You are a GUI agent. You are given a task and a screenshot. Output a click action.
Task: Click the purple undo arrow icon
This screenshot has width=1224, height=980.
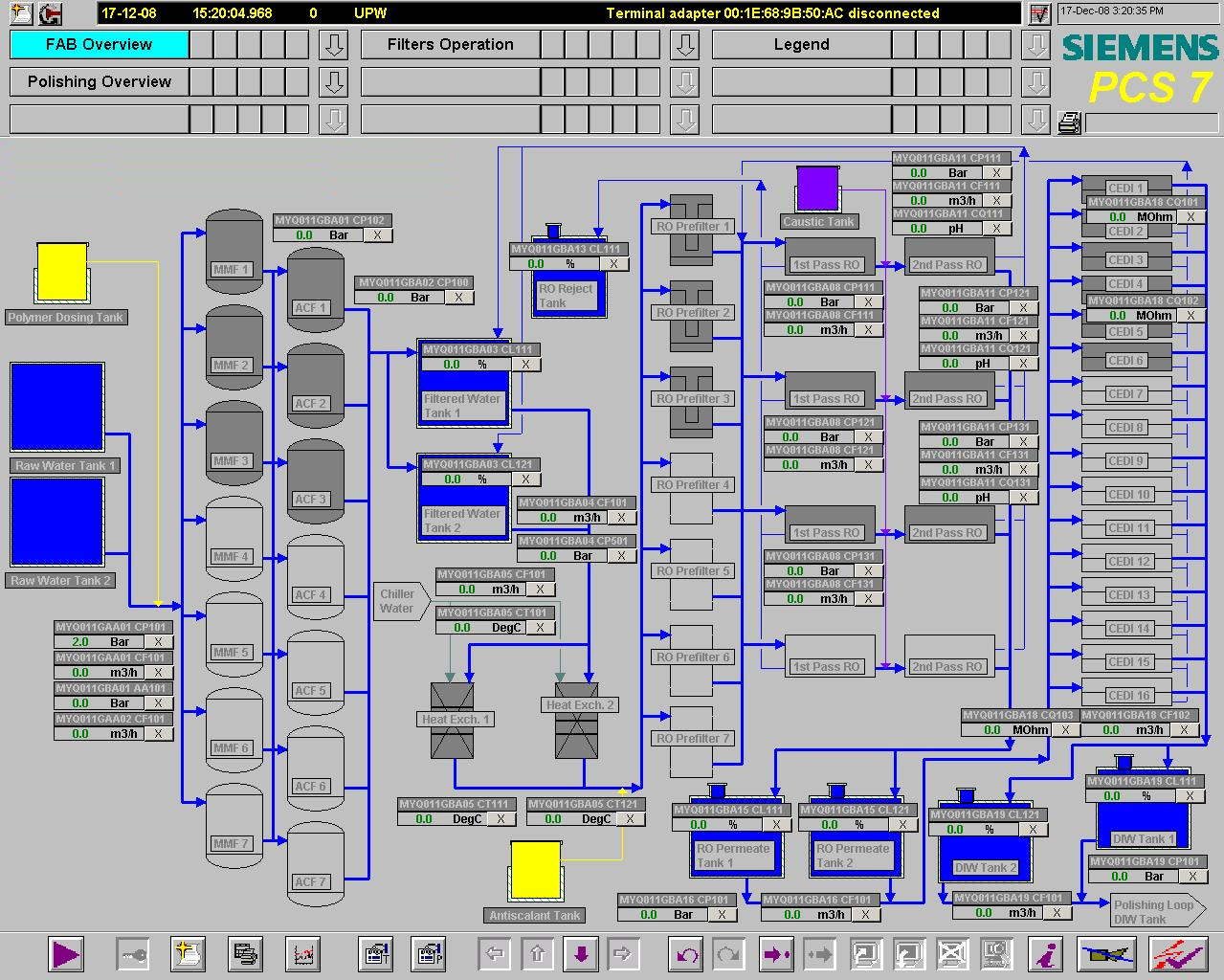pyautogui.click(x=687, y=954)
